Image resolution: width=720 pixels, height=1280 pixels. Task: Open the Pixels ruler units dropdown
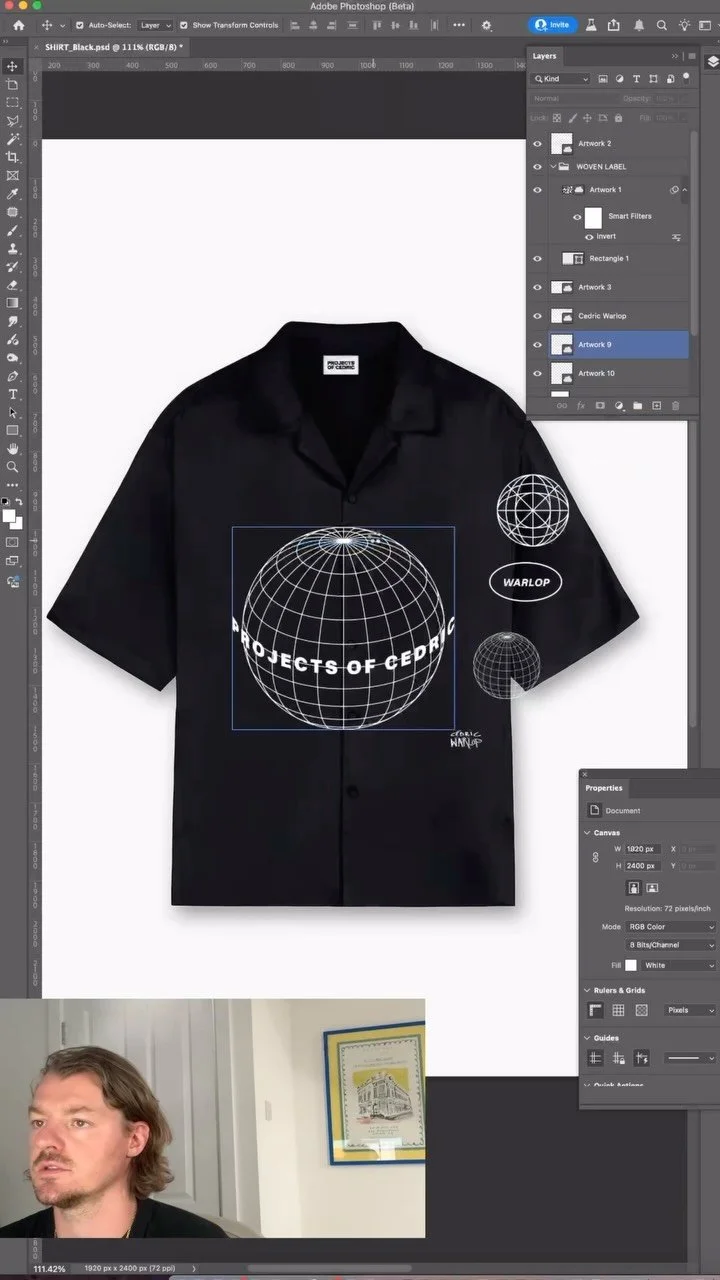[x=691, y=1010]
